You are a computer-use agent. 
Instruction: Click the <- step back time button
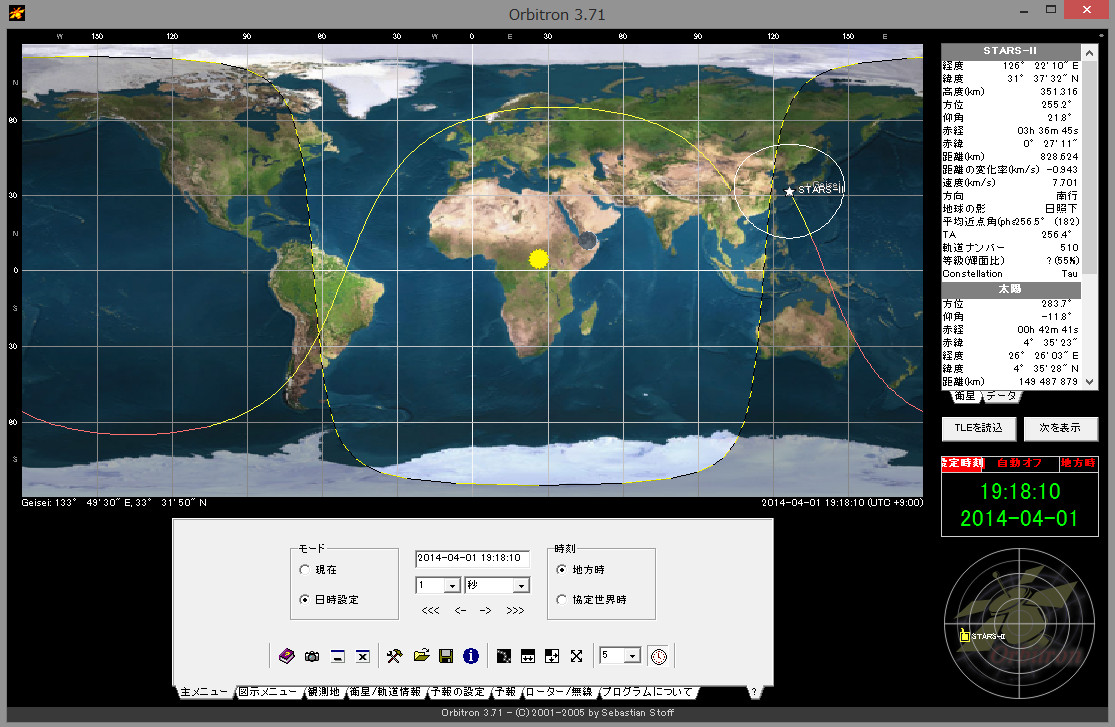[461, 610]
